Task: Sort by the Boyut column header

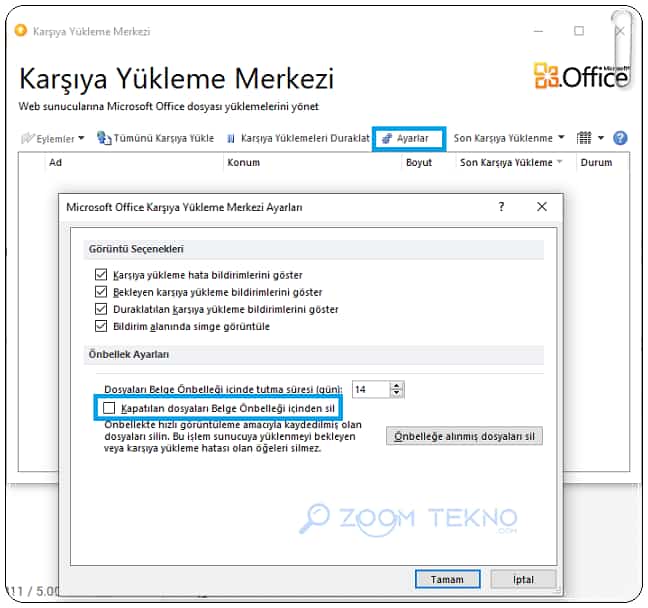Action: tap(419, 162)
